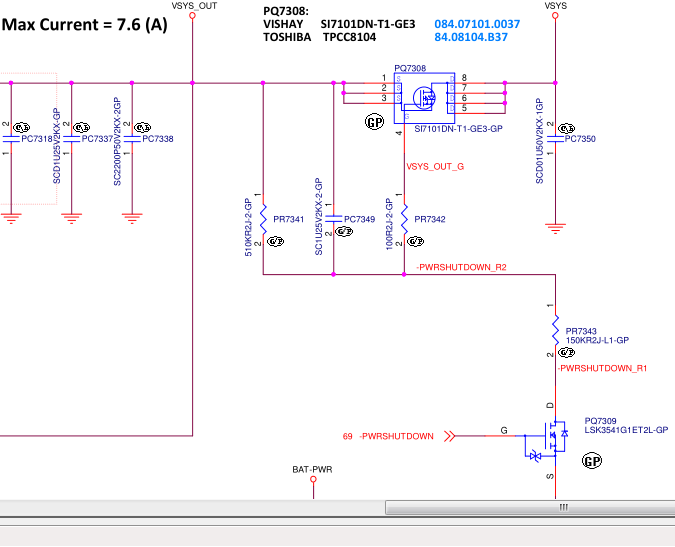This screenshot has width=675, height=547.
Task: Click the -PWRSHUTDOWN_R1 net label
Action: pyautogui.click(x=602, y=369)
